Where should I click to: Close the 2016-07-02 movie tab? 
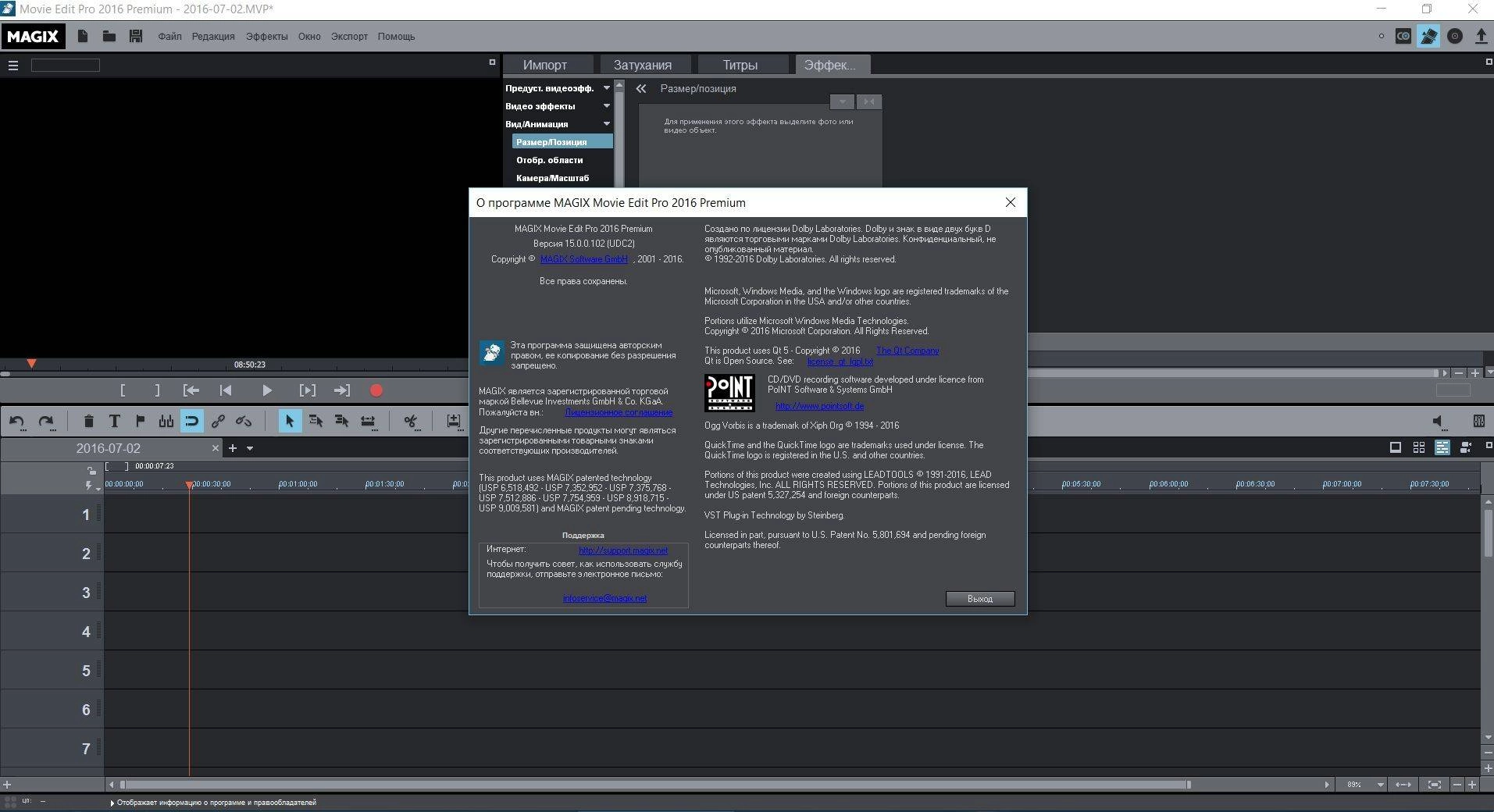216,448
